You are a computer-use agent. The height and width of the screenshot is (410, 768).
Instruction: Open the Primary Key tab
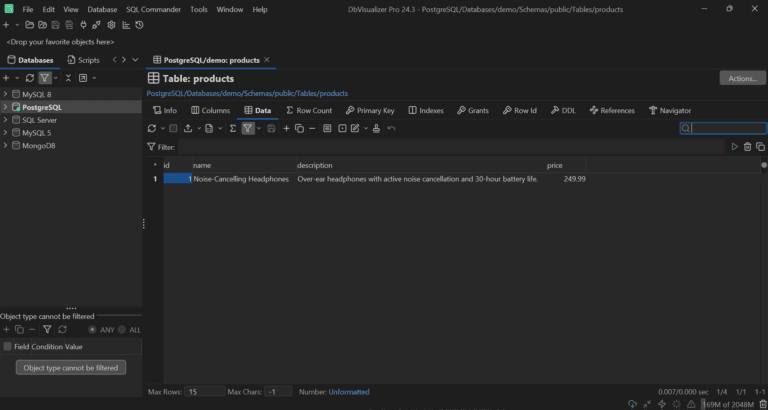370,111
